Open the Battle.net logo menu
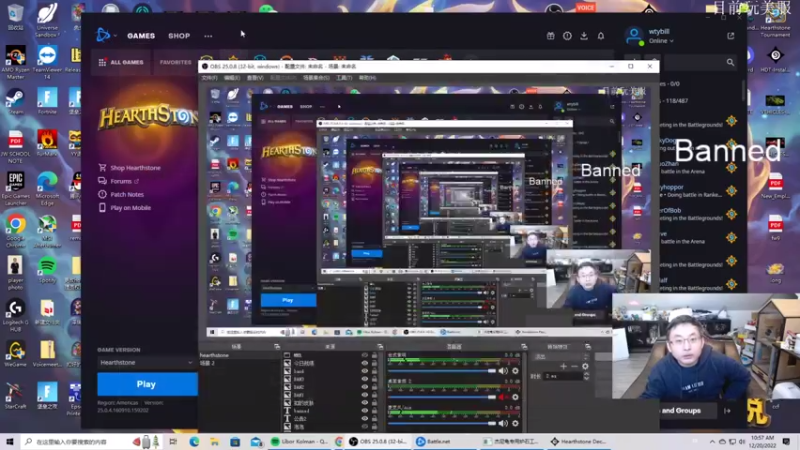 104,35
